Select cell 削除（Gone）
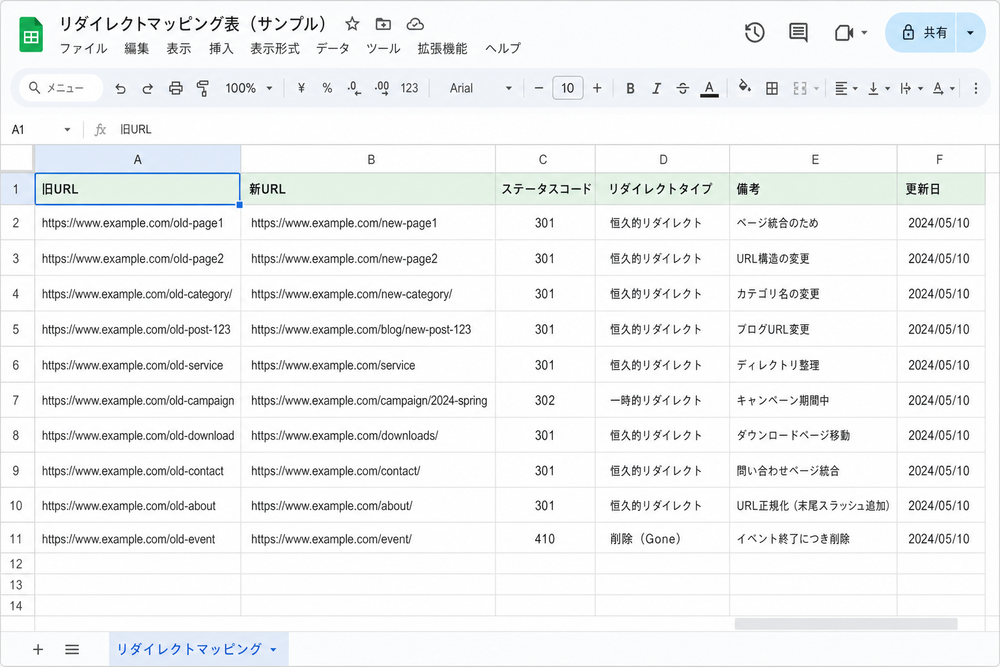 pyautogui.click(x=663, y=539)
